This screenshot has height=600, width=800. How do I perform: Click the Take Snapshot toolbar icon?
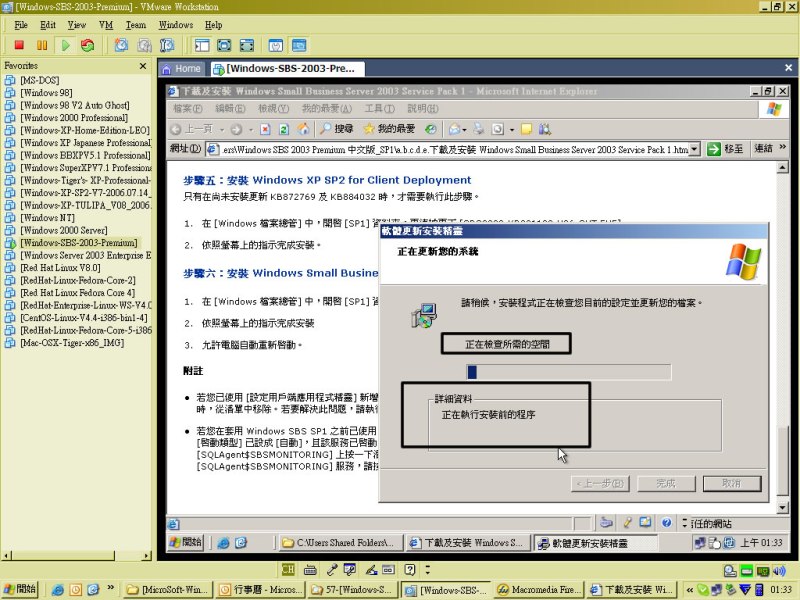(x=121, y=45)
